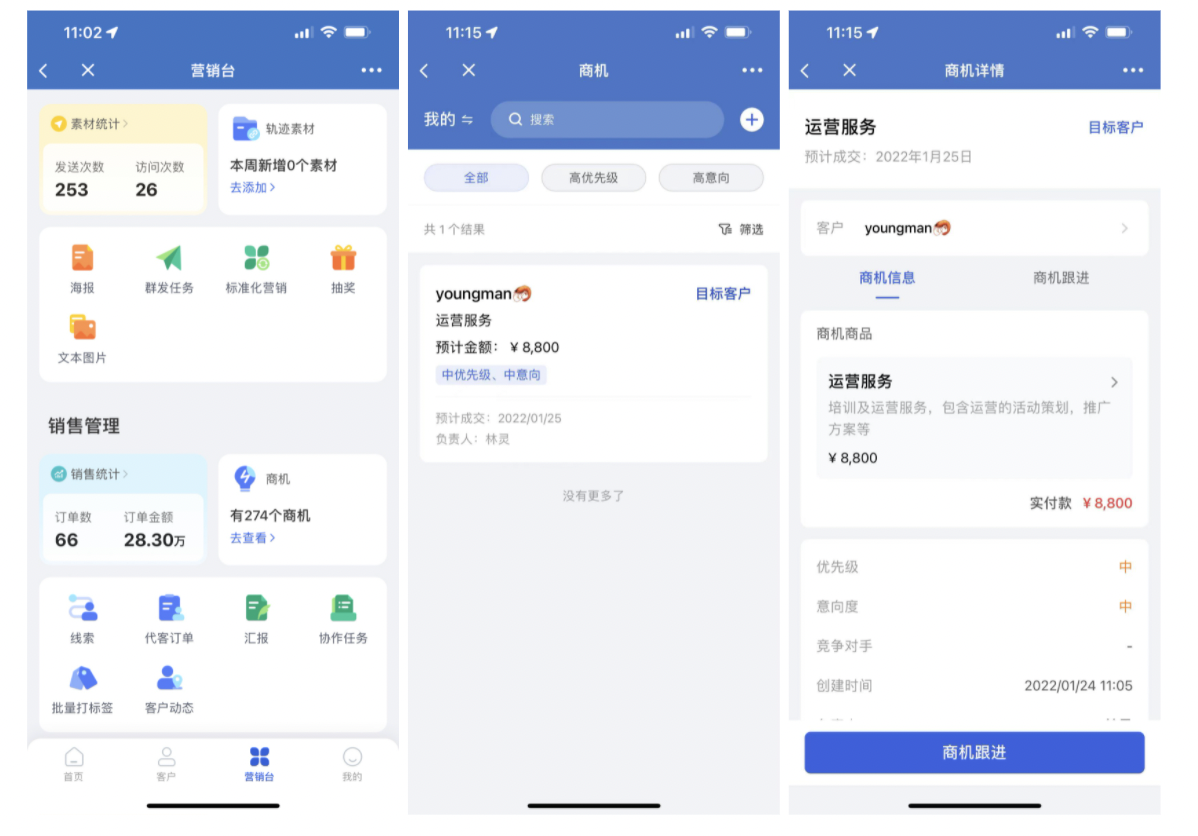The width and height of the screenshot is (1198, 836).
Task: Follow the 去查看 link under 商机
Action: [252, 538]
